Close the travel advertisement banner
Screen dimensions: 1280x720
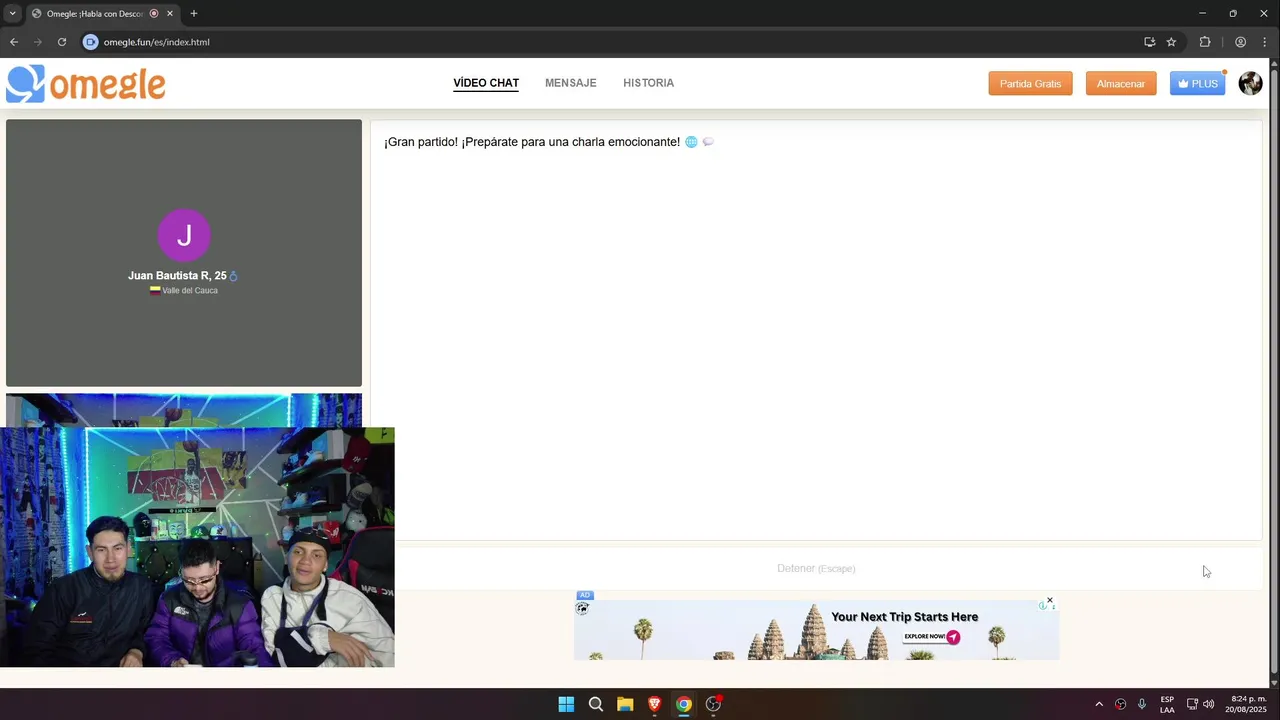coord(1049,600)
